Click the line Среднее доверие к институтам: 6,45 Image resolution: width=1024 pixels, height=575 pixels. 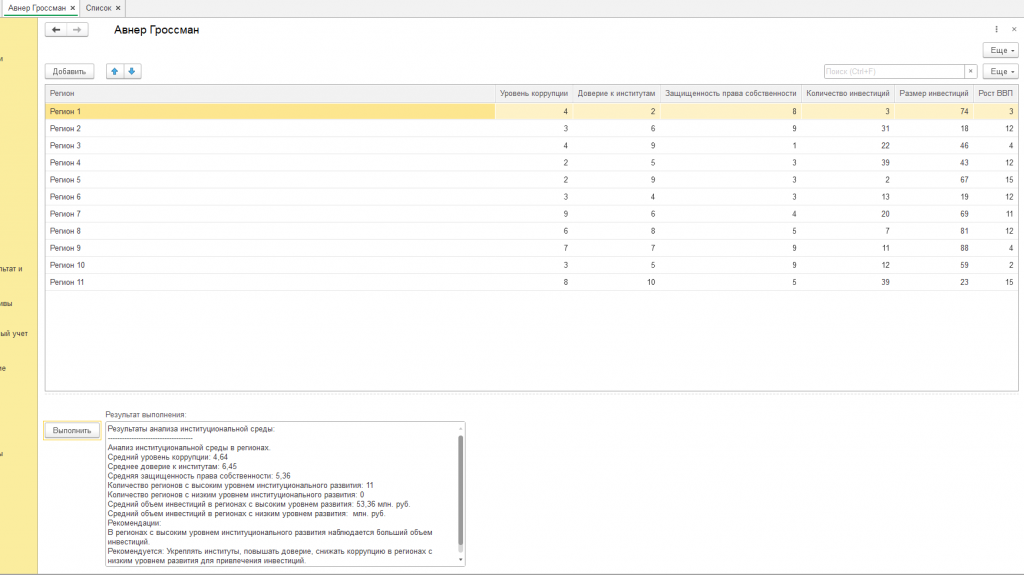point(172,467)
